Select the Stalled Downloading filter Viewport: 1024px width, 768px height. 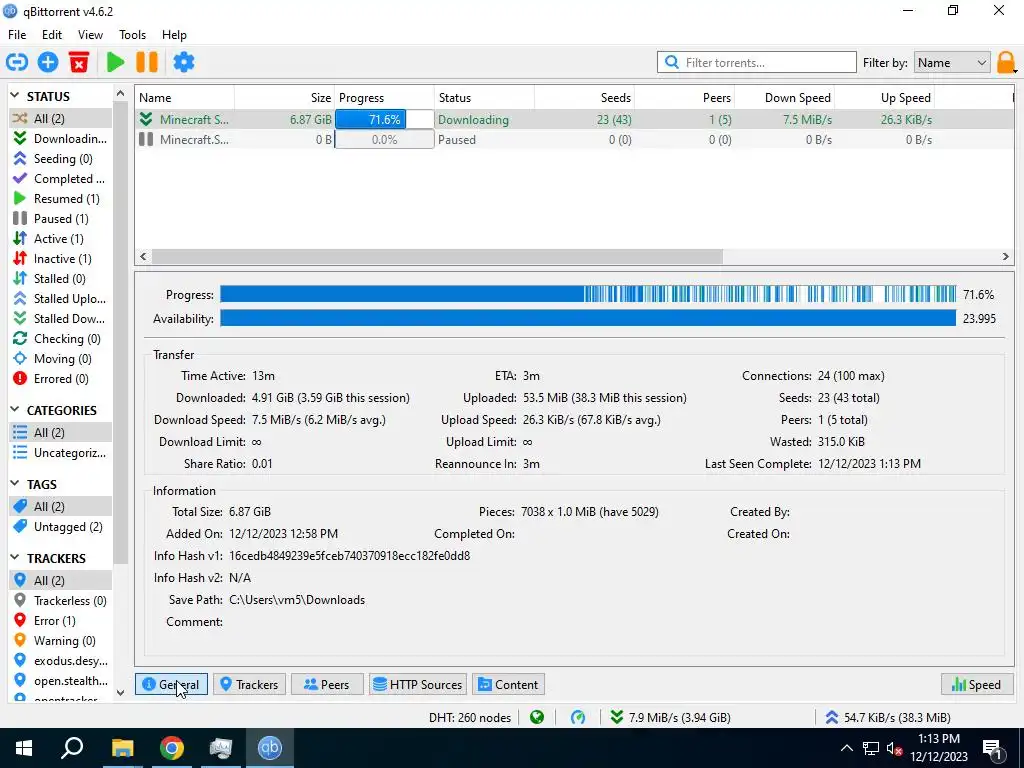pyautogui.click(x=60, y=319)
